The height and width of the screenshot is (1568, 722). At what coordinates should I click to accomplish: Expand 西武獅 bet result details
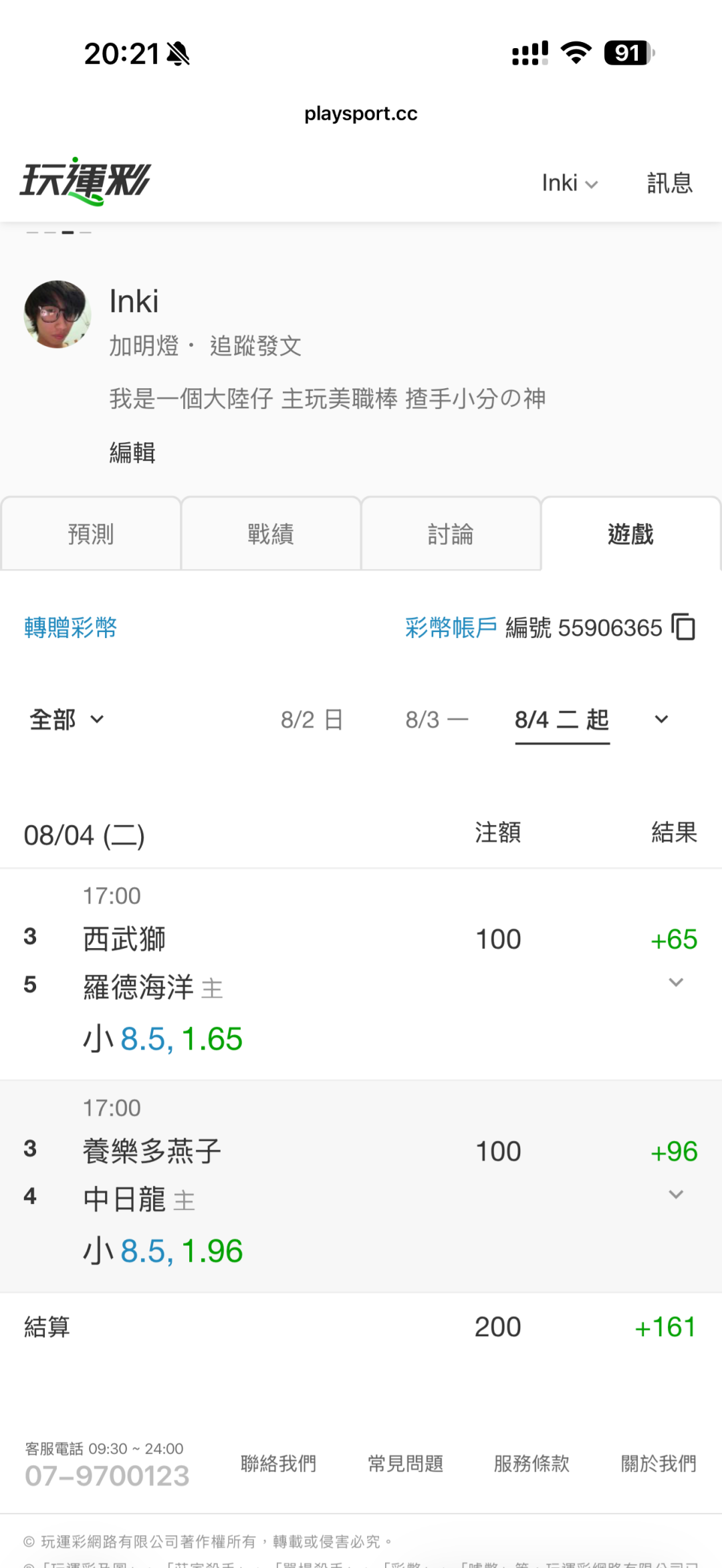[x=676, y=982]
